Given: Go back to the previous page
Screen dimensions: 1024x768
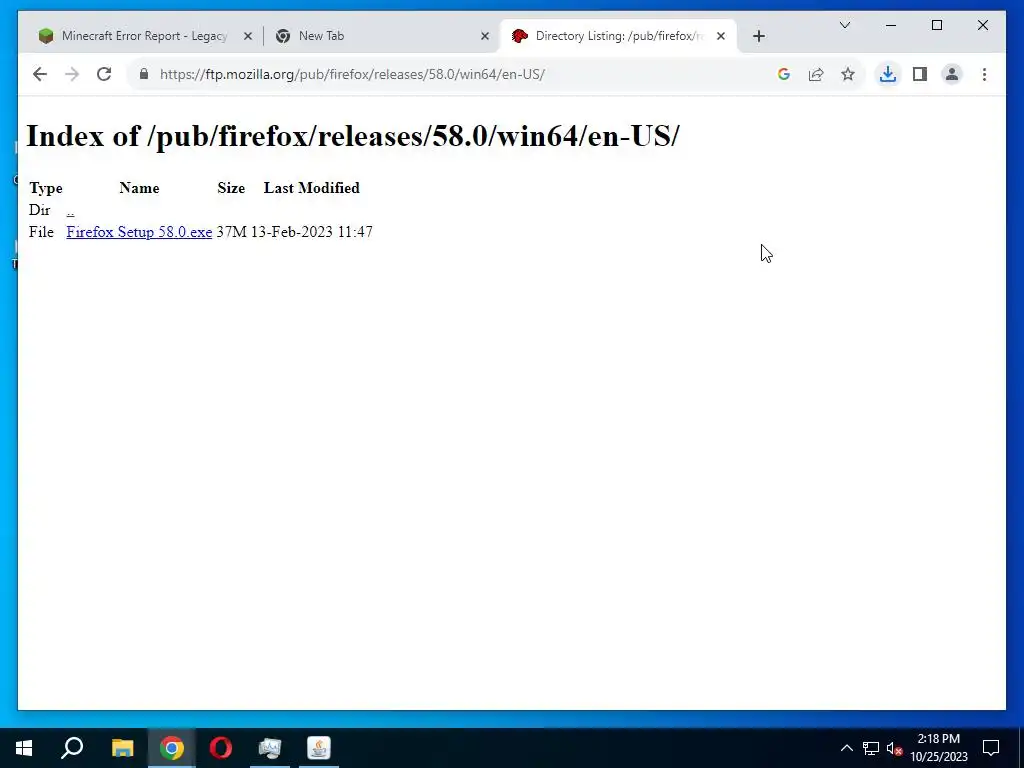Looking at the screenshot, I should (x=40, y=74).
